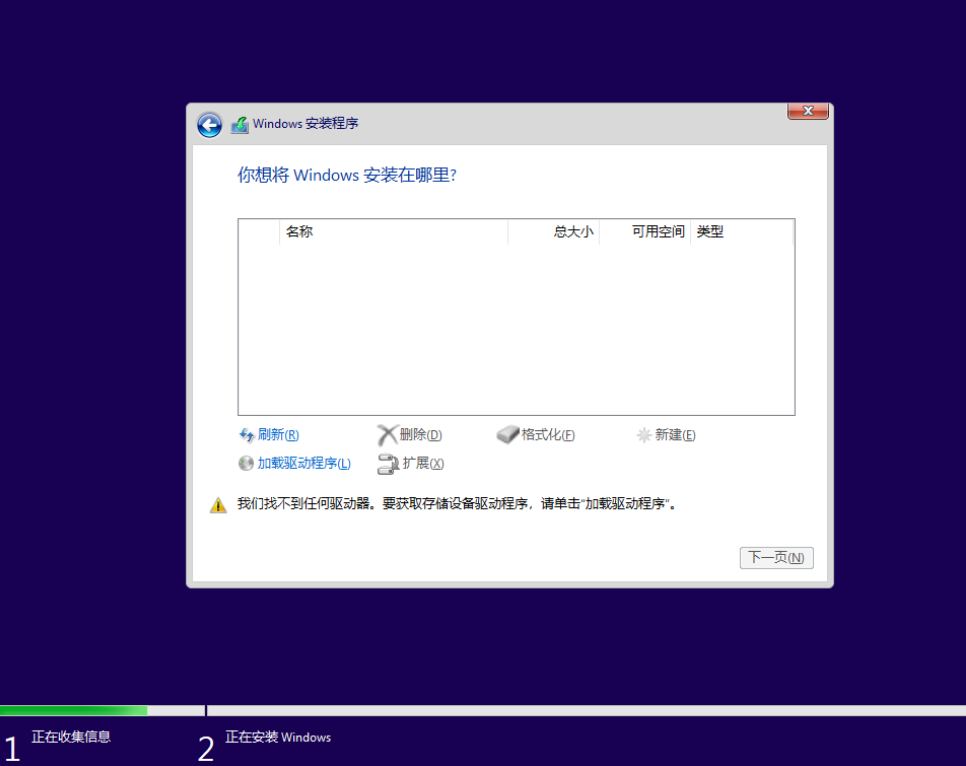
Task: Open the 加载驱动程序(L) link
Action: (x=304, y=463)
